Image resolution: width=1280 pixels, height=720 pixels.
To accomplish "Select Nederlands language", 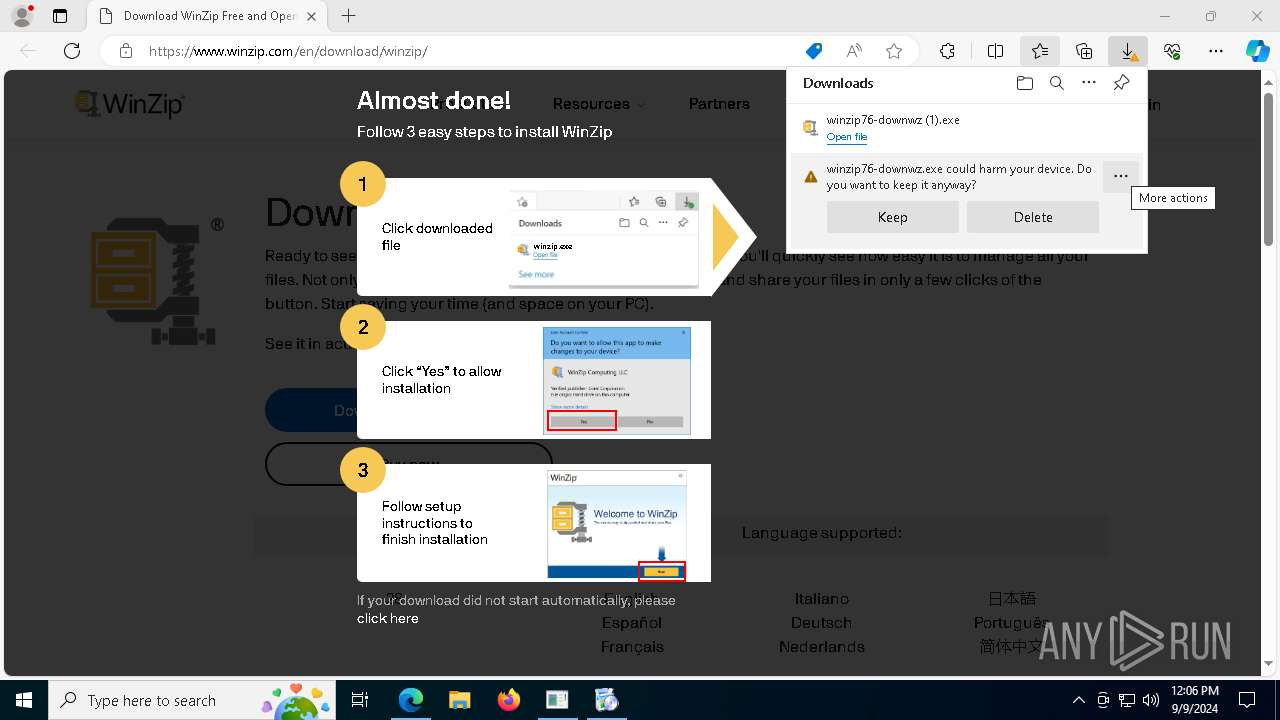I will [822, 647].
